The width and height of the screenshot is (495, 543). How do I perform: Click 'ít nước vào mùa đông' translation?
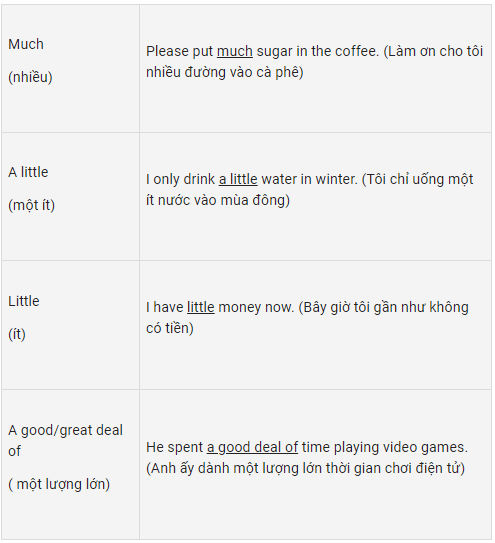click(218, 200)
